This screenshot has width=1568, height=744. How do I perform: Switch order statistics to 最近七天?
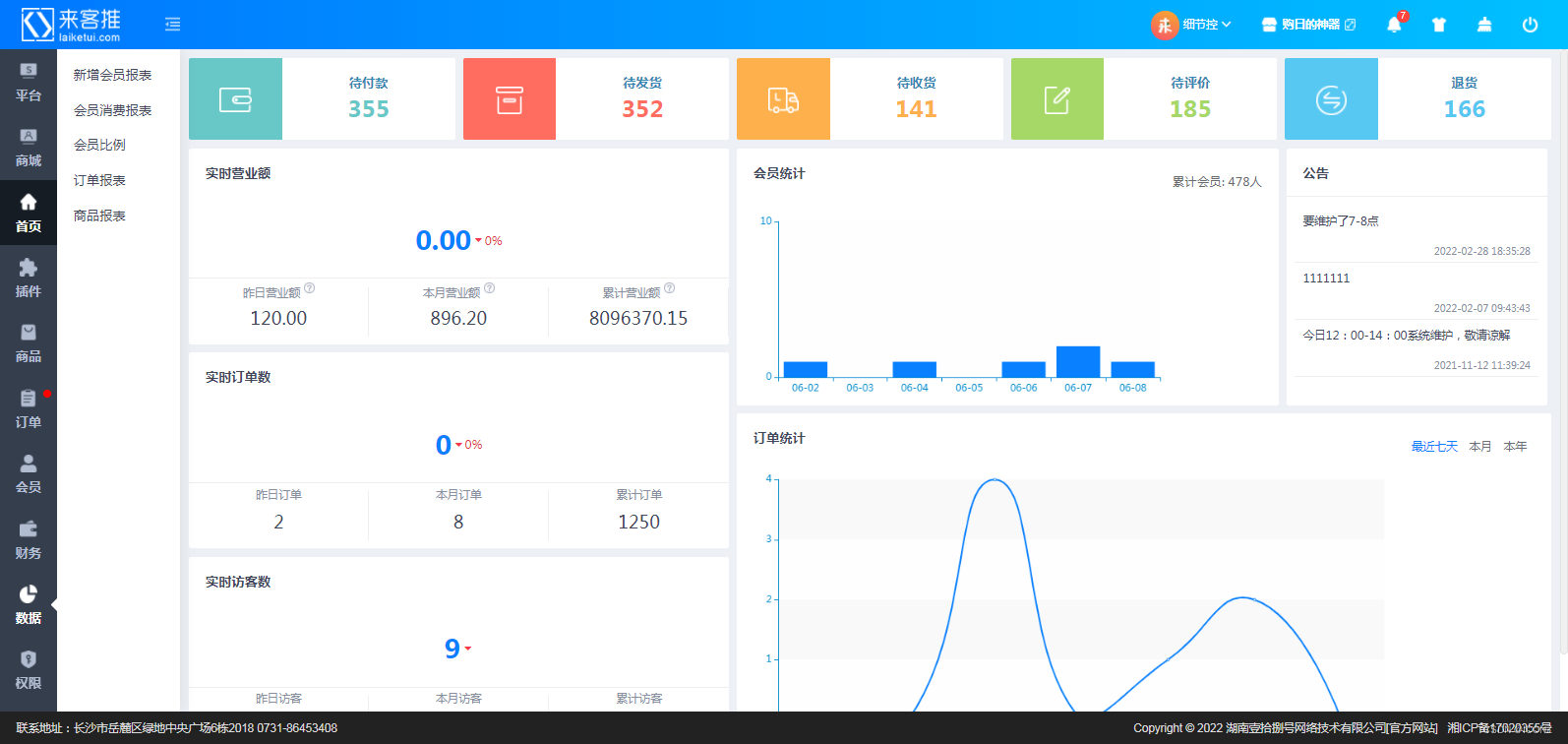pos(1434,447)
